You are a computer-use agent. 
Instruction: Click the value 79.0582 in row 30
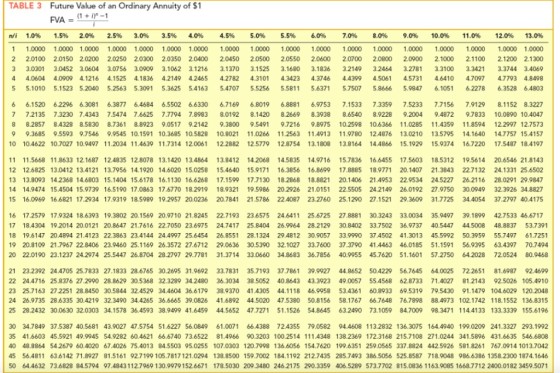pyautogui.click(x=319, y=326)
